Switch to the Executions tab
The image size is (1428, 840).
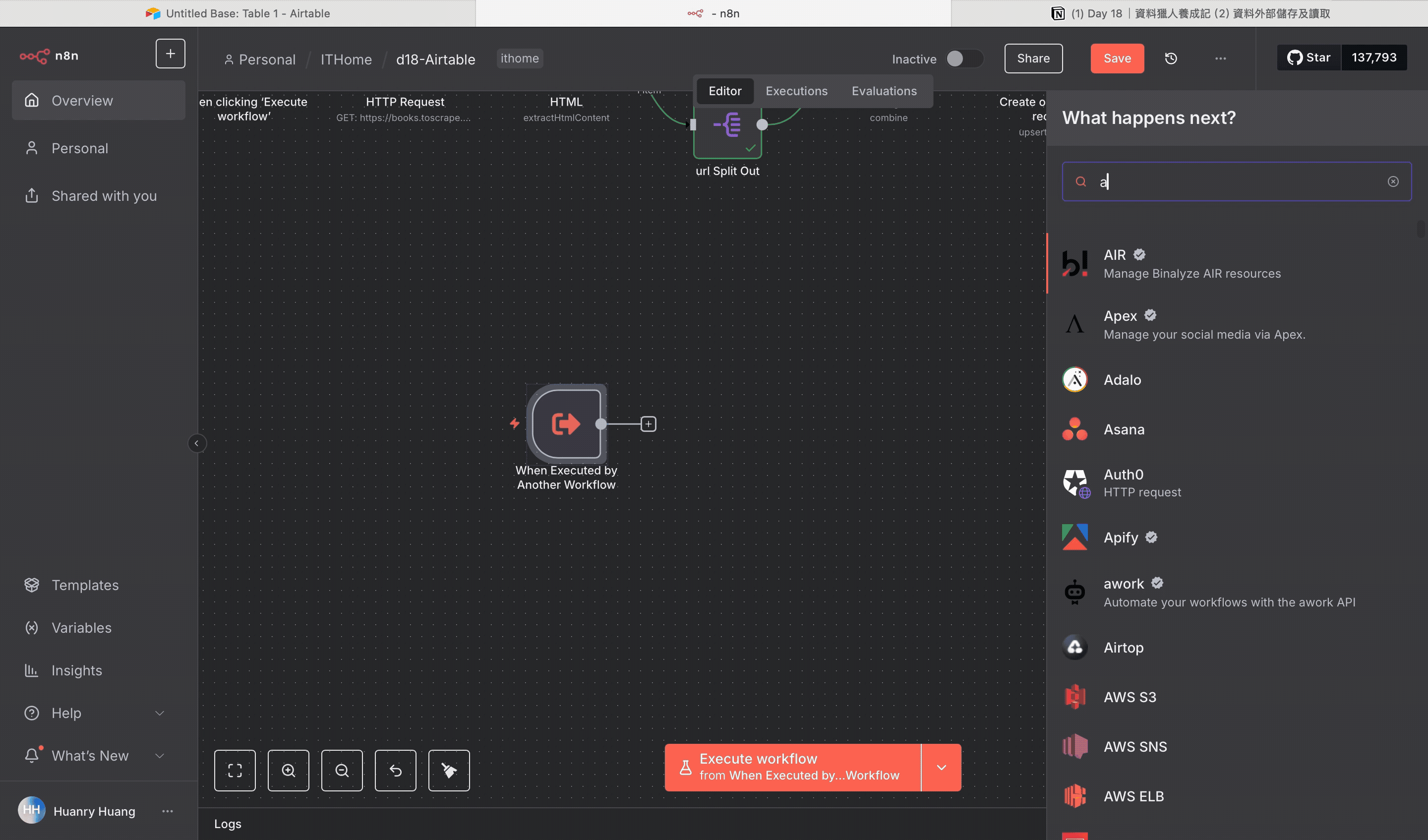796,91
